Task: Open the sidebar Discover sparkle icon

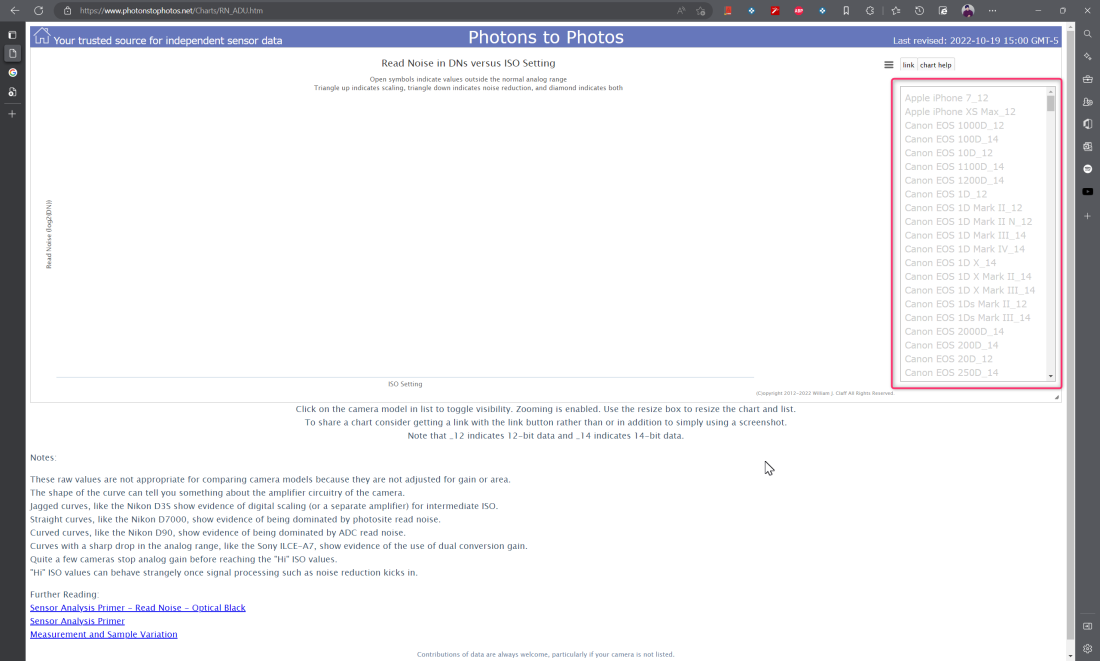Action: pyautogui.click(x=1087, y=56)
